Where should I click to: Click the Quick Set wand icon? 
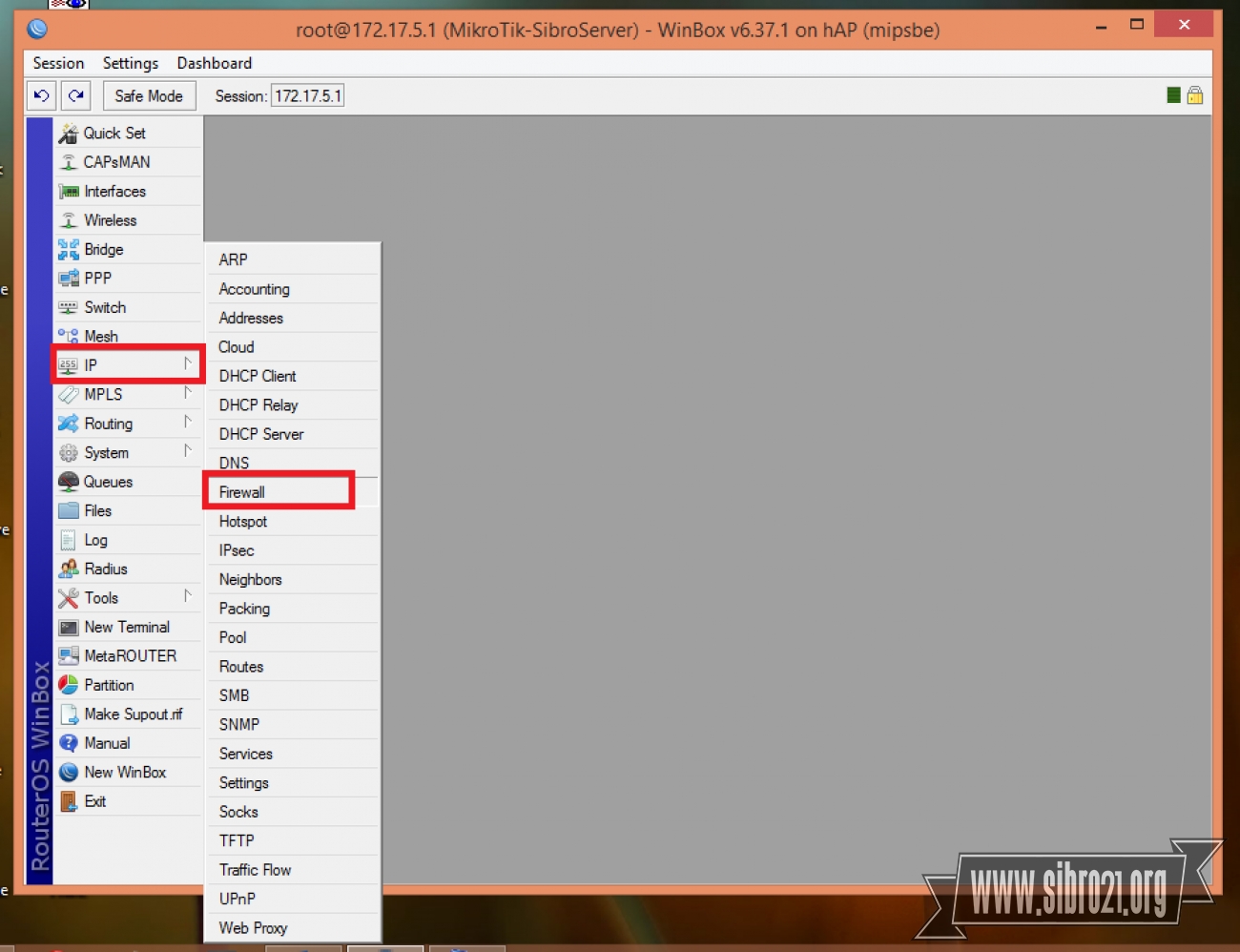68,134
